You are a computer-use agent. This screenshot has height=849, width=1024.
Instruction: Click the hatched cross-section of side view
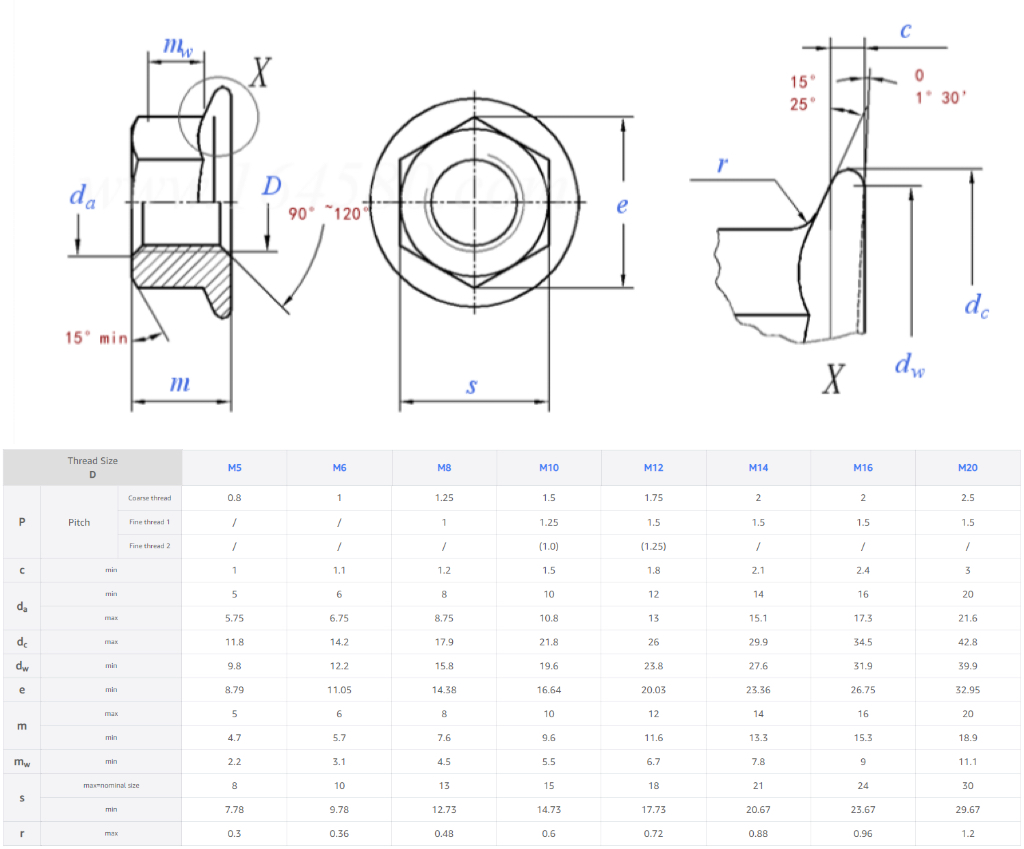[x=180, y=267]
